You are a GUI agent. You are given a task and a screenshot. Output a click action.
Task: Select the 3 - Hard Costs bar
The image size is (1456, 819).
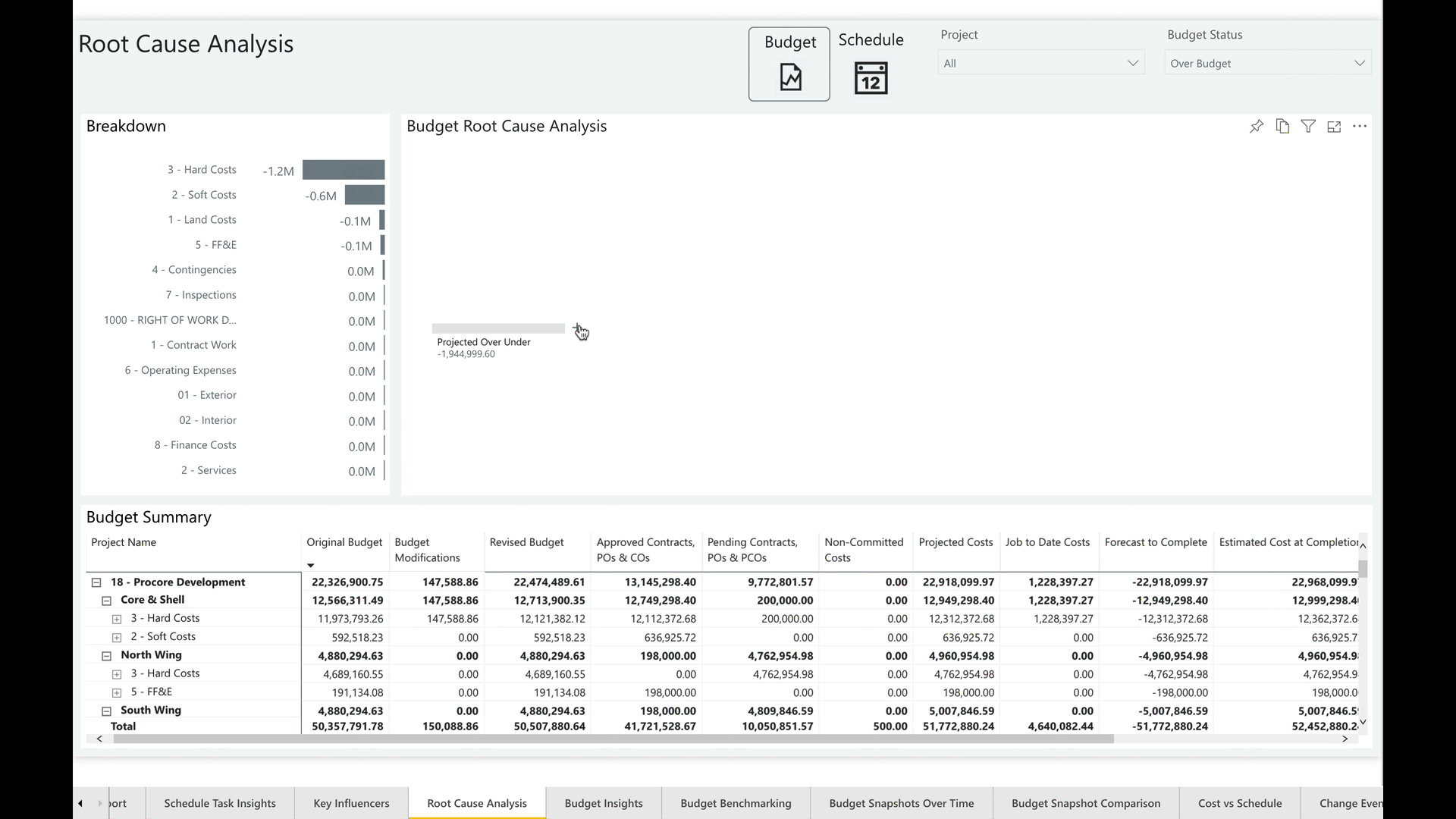tap(344, 170)
